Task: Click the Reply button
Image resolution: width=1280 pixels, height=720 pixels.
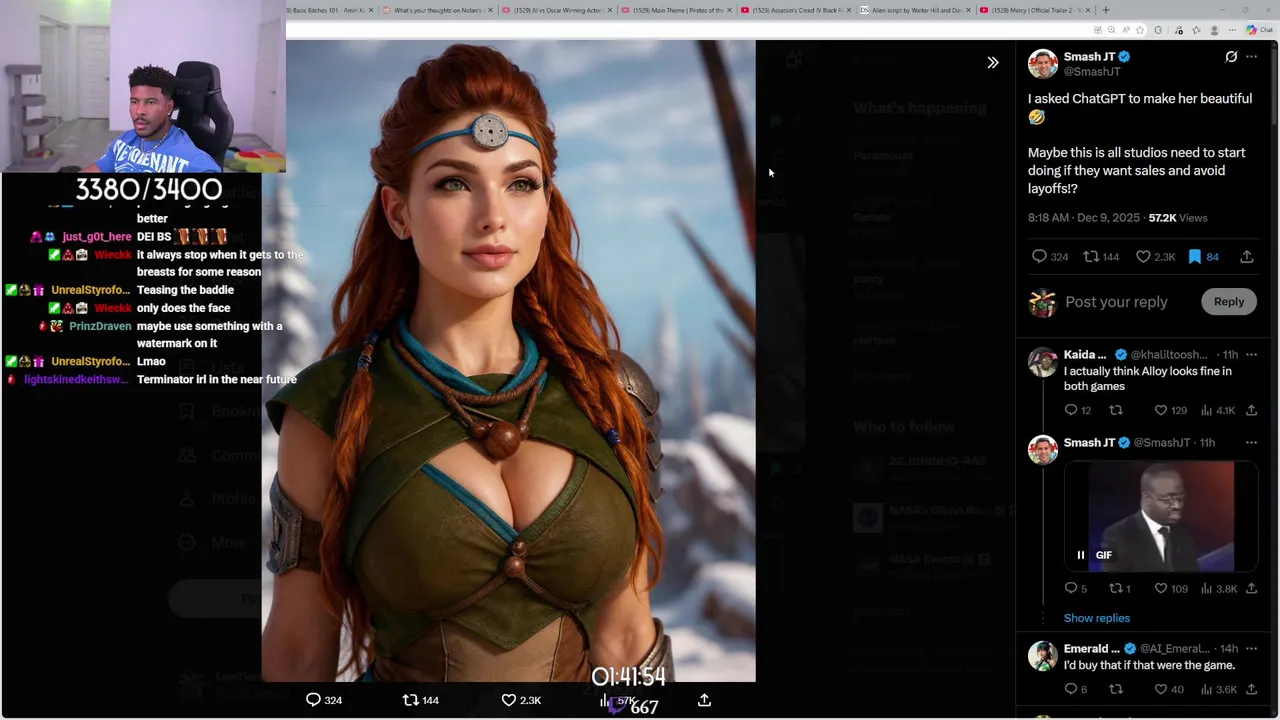Action: point(1229,302)
